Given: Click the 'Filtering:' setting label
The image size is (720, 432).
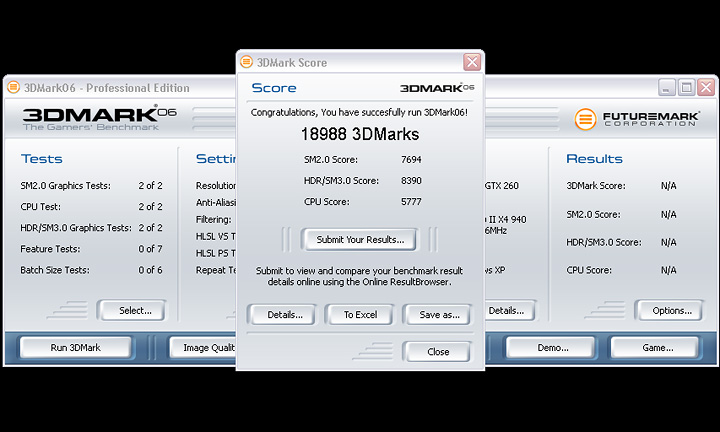Looking at the screenshot, I should pyautogui.click(x=214, y=219).
